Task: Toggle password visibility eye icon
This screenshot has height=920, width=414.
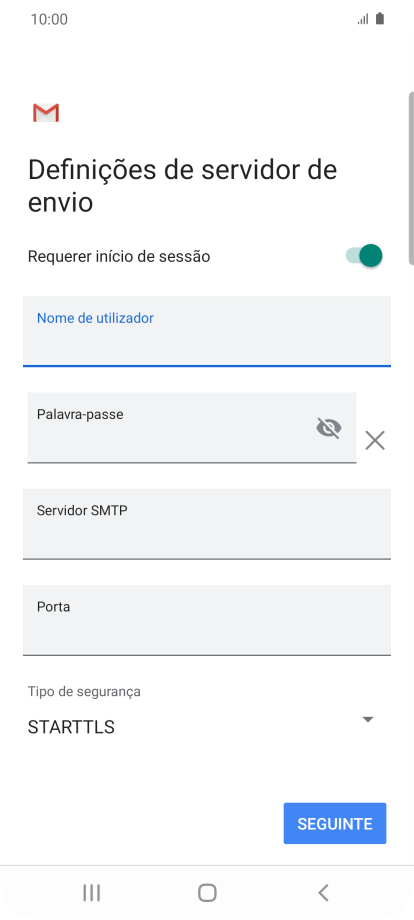Action: pyautogui.click(x=328, y=428)
